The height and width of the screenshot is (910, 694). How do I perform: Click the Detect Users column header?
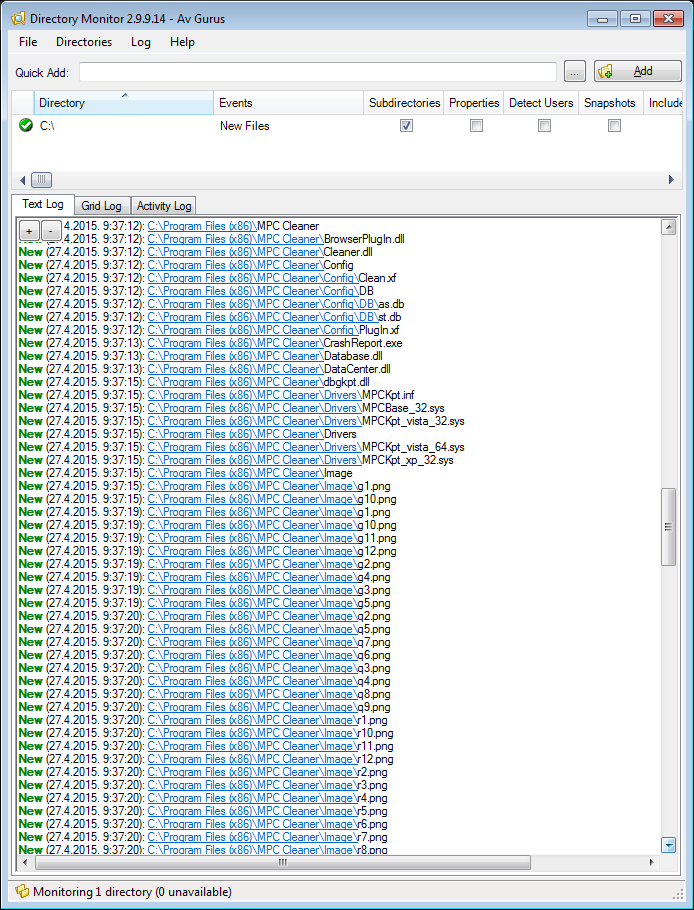point(541,103)
